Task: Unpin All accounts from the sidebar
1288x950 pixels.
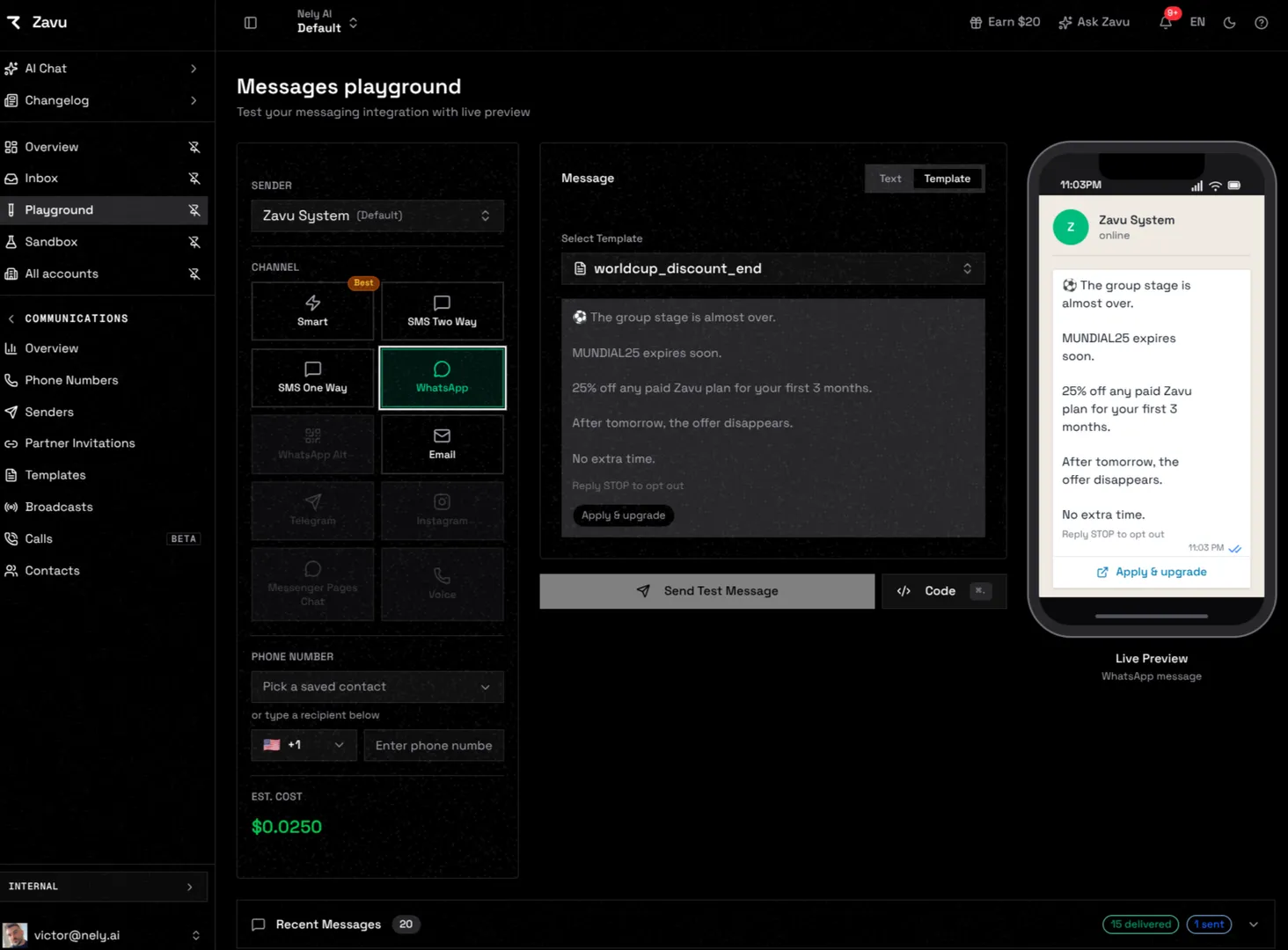Action: coord(194,274)
